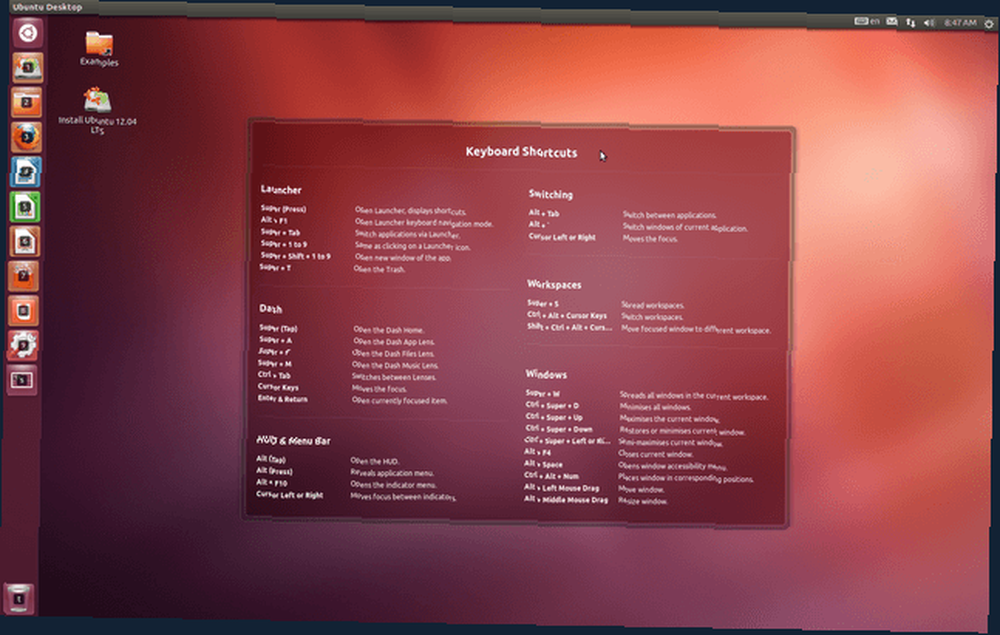1000x635 pixels.
Task: Click 'Move focused window to different workspace.'
Action: click(x=696, y=330)
